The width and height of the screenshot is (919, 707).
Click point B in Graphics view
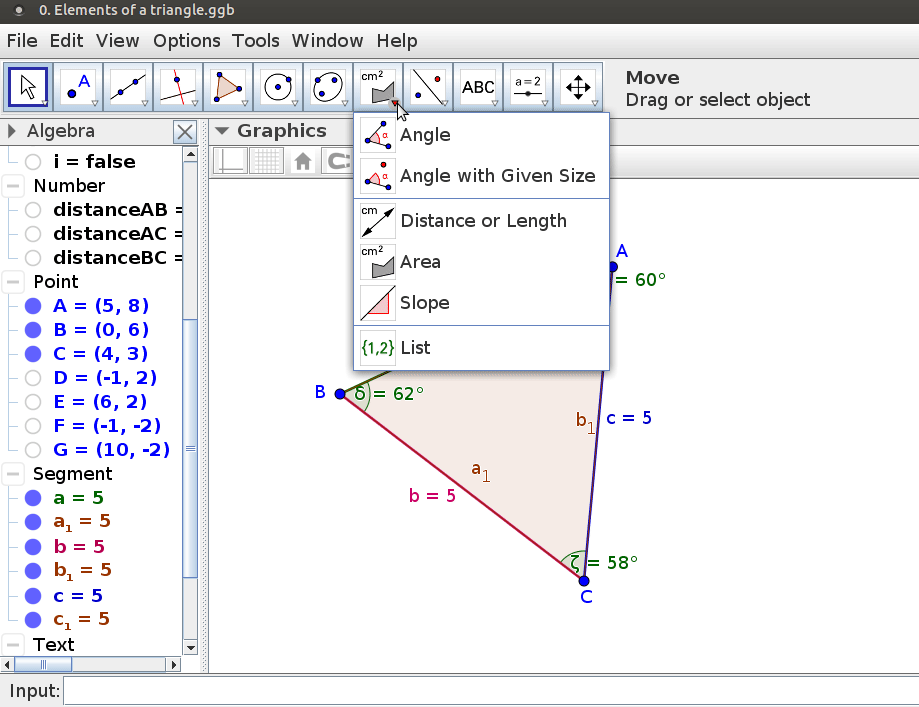[340, 394]
